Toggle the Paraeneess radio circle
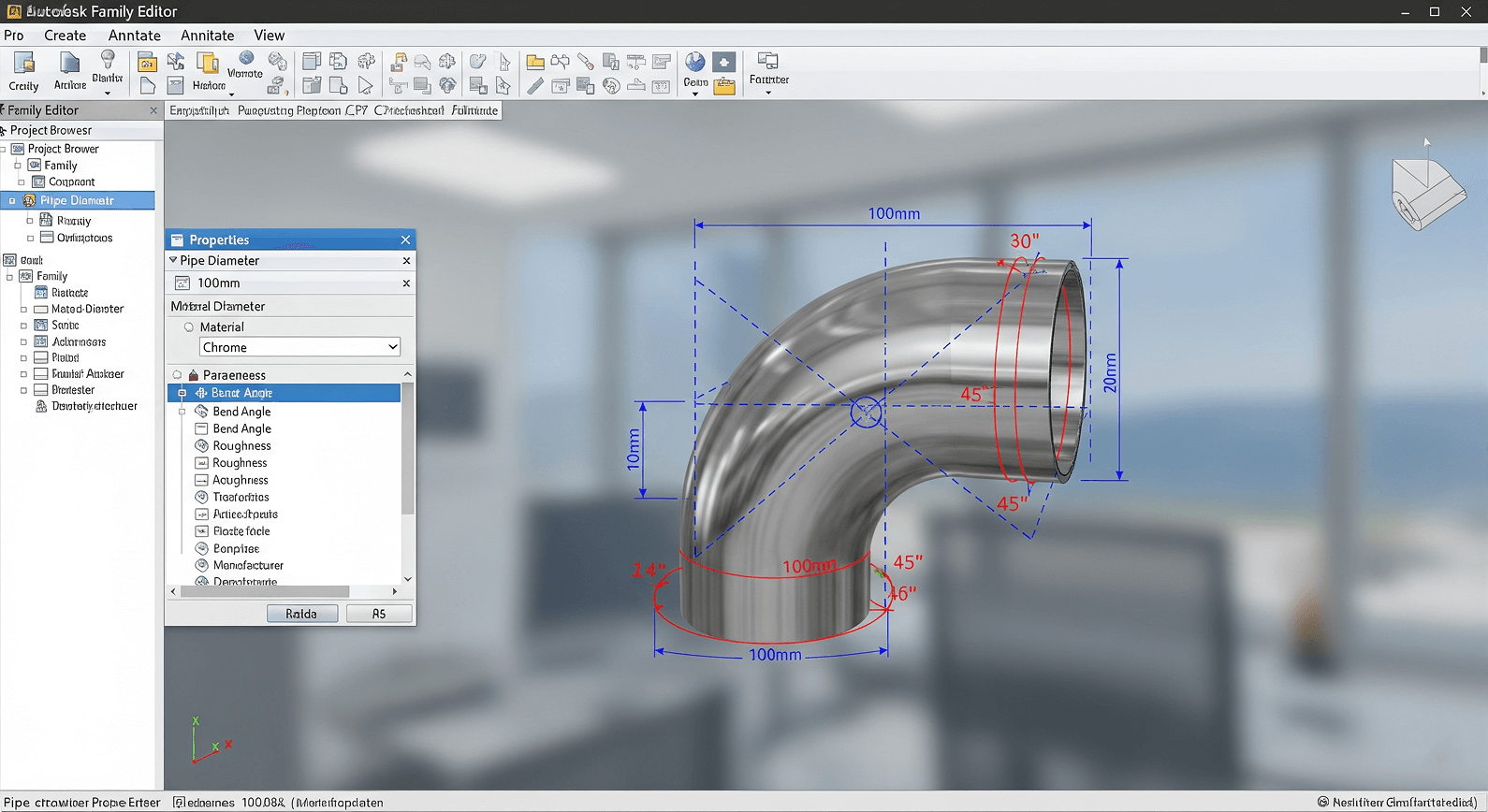 177,375
